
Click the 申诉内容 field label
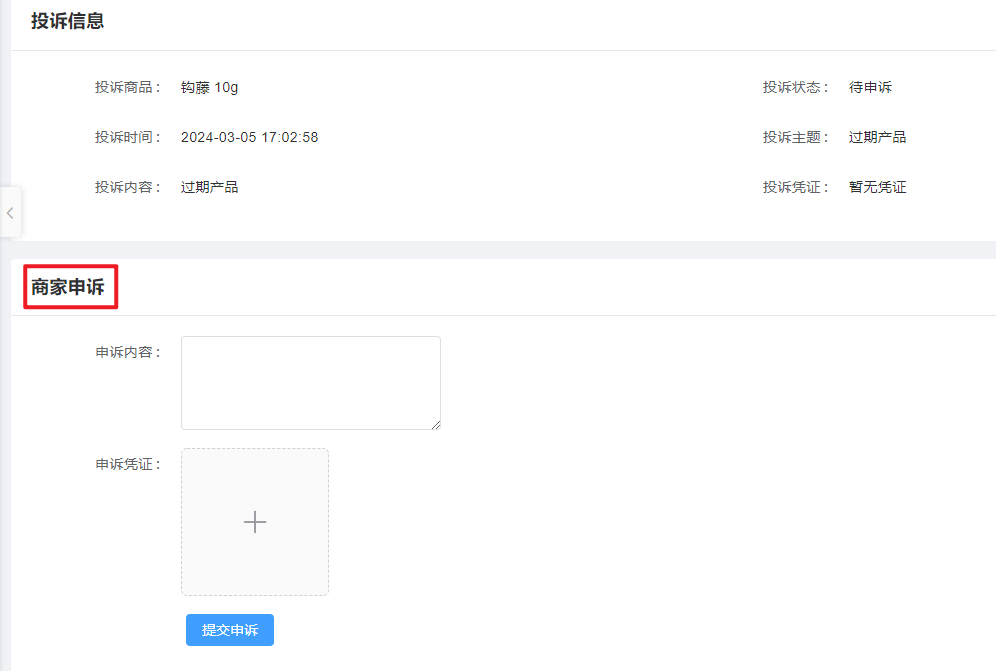point(128,352)
